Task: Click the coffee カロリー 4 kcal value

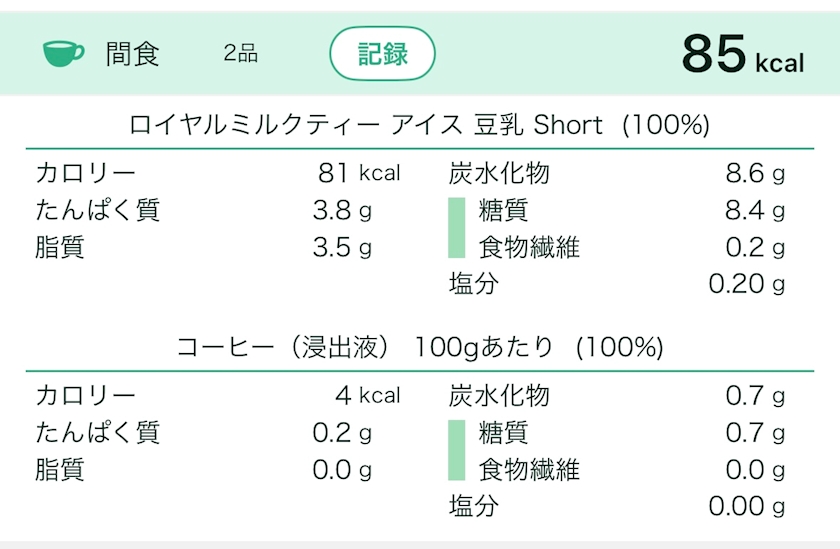Action: coord(367,395)
